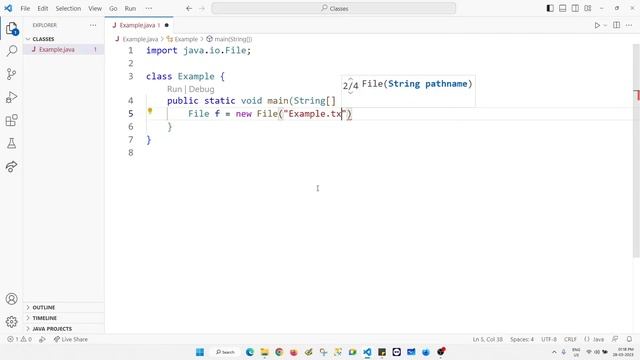Open Explorer Views and More Actions ellipsis
The image size is (640, 360).
pyautogui.click(x=93, y=25)
